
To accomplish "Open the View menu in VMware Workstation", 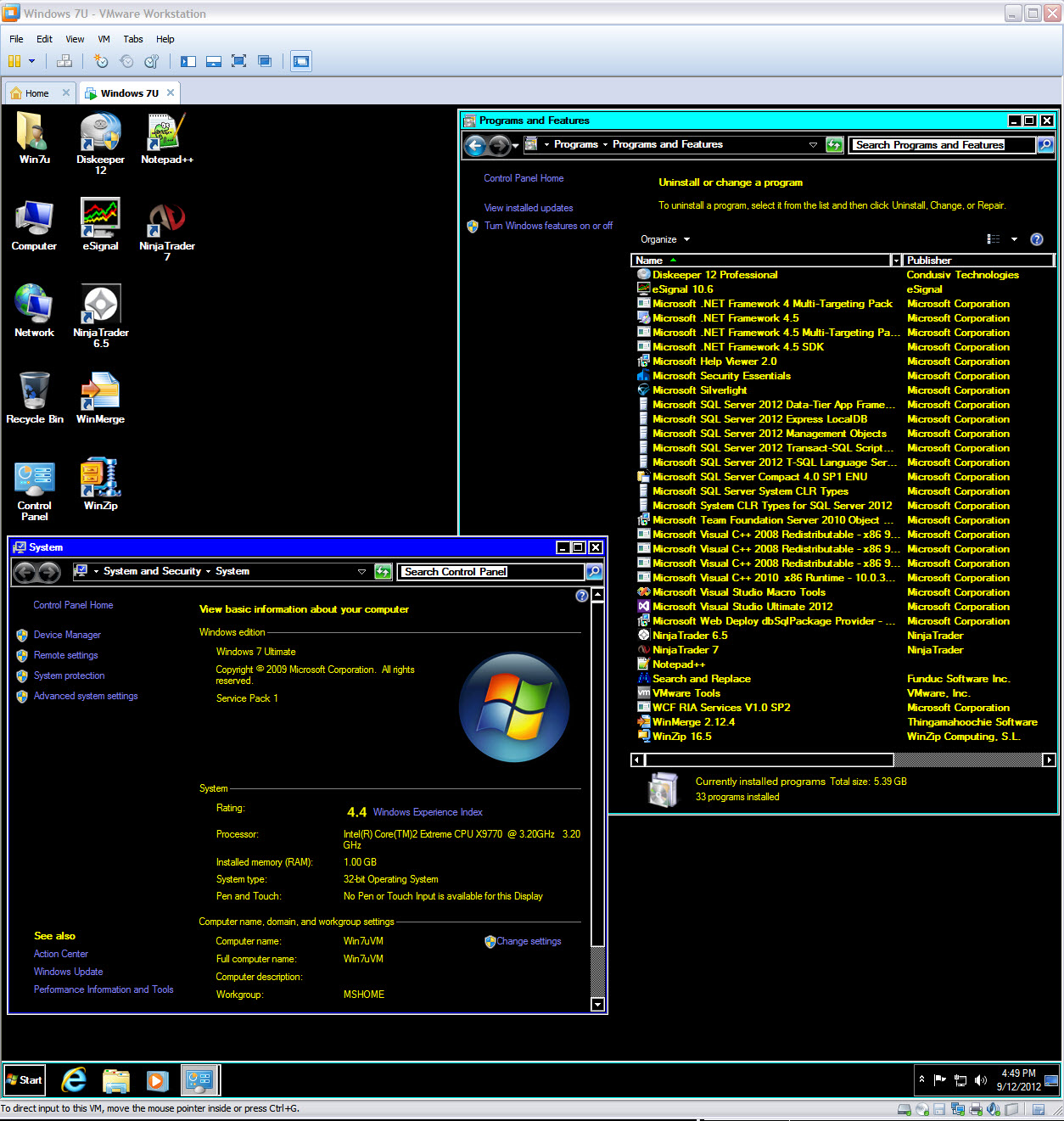I will 75,39.
